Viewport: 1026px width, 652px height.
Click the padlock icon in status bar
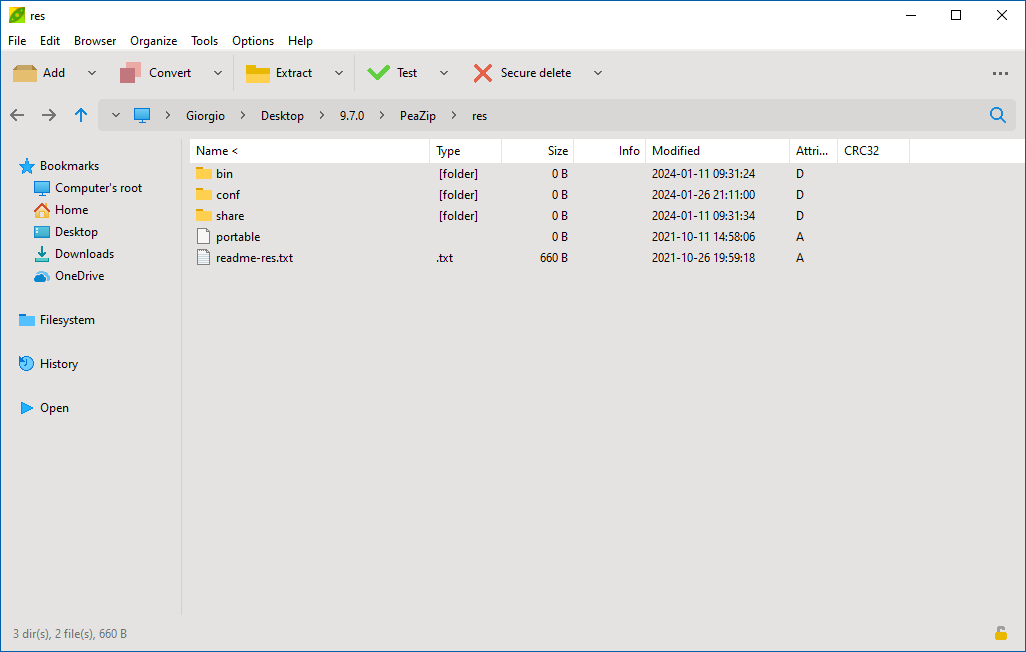[x=1000, y=633]
